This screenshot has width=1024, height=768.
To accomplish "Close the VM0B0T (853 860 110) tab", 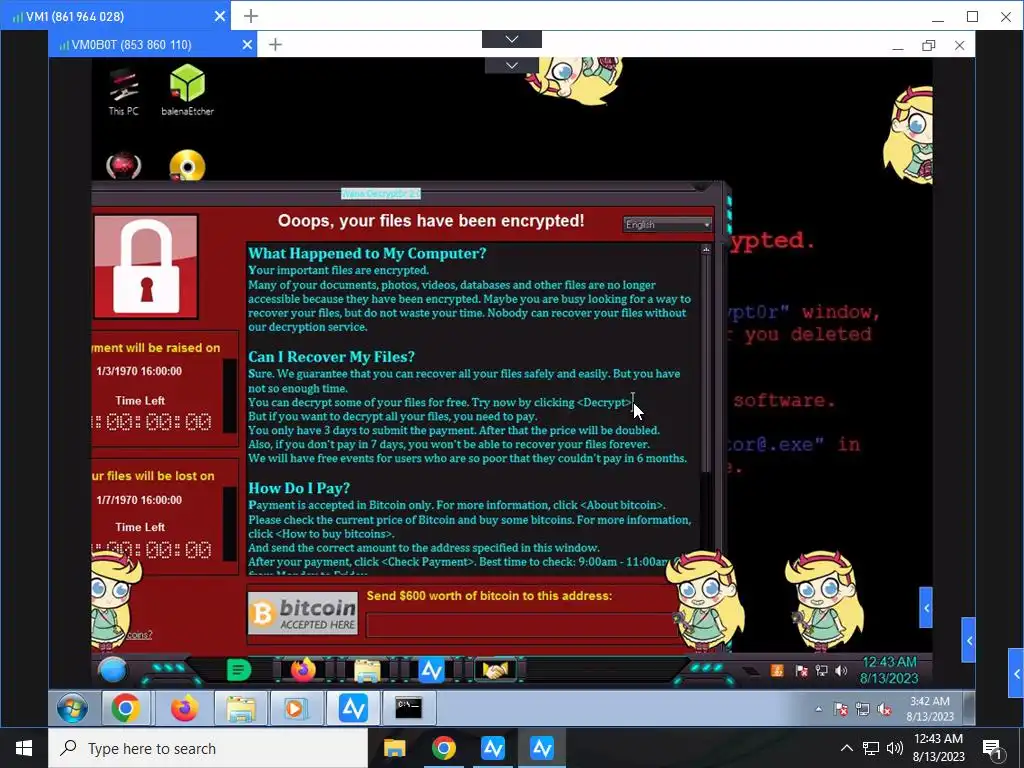I will pos(247,45).
